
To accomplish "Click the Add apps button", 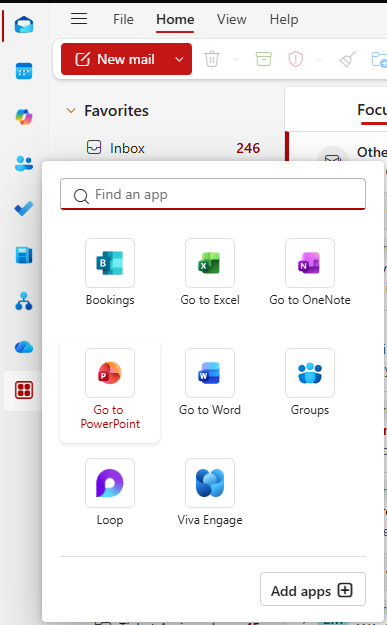I will 313,589.
